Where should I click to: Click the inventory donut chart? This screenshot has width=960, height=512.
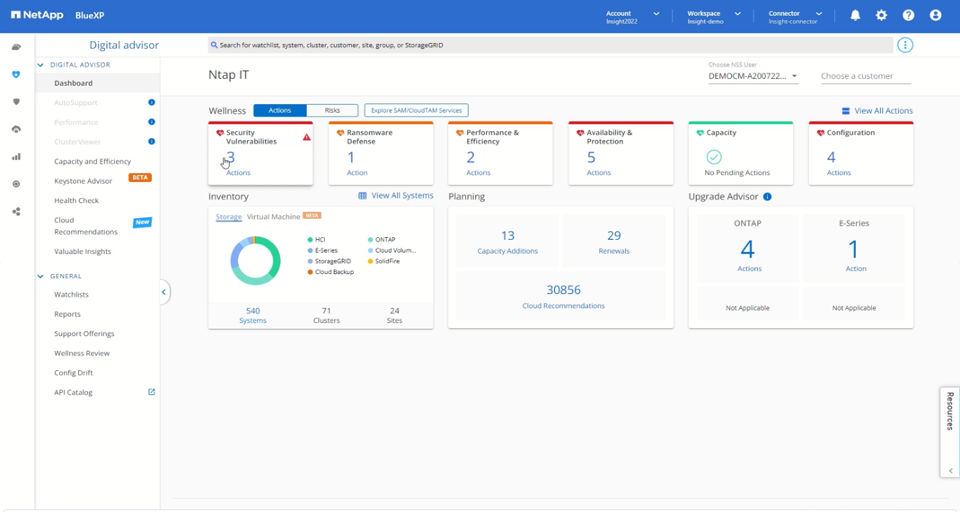coord(255,260)
